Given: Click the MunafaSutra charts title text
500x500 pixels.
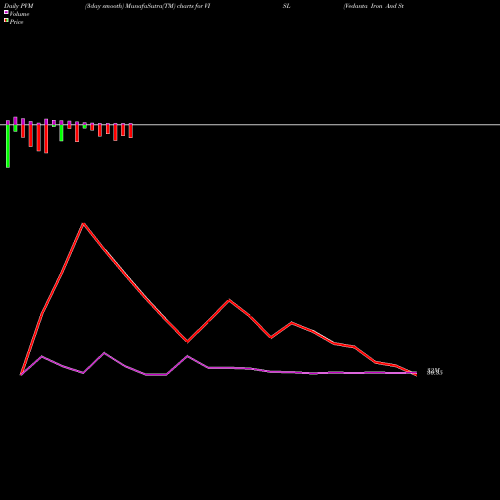Looking at the screenshot, I should (x=147, y=6).
